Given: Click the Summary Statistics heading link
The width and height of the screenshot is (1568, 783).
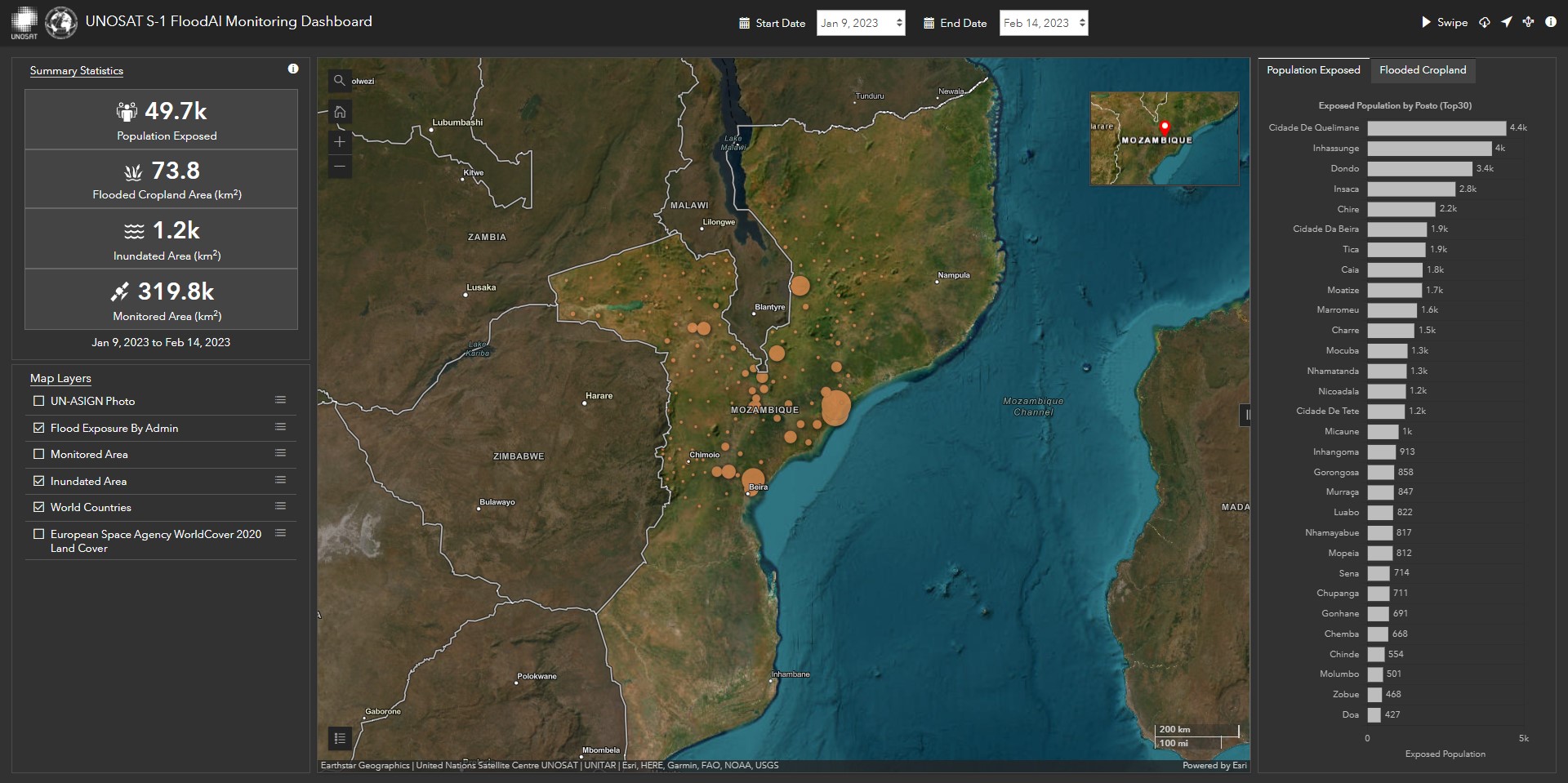Looking at the screenshot, I should click(77, 71).
